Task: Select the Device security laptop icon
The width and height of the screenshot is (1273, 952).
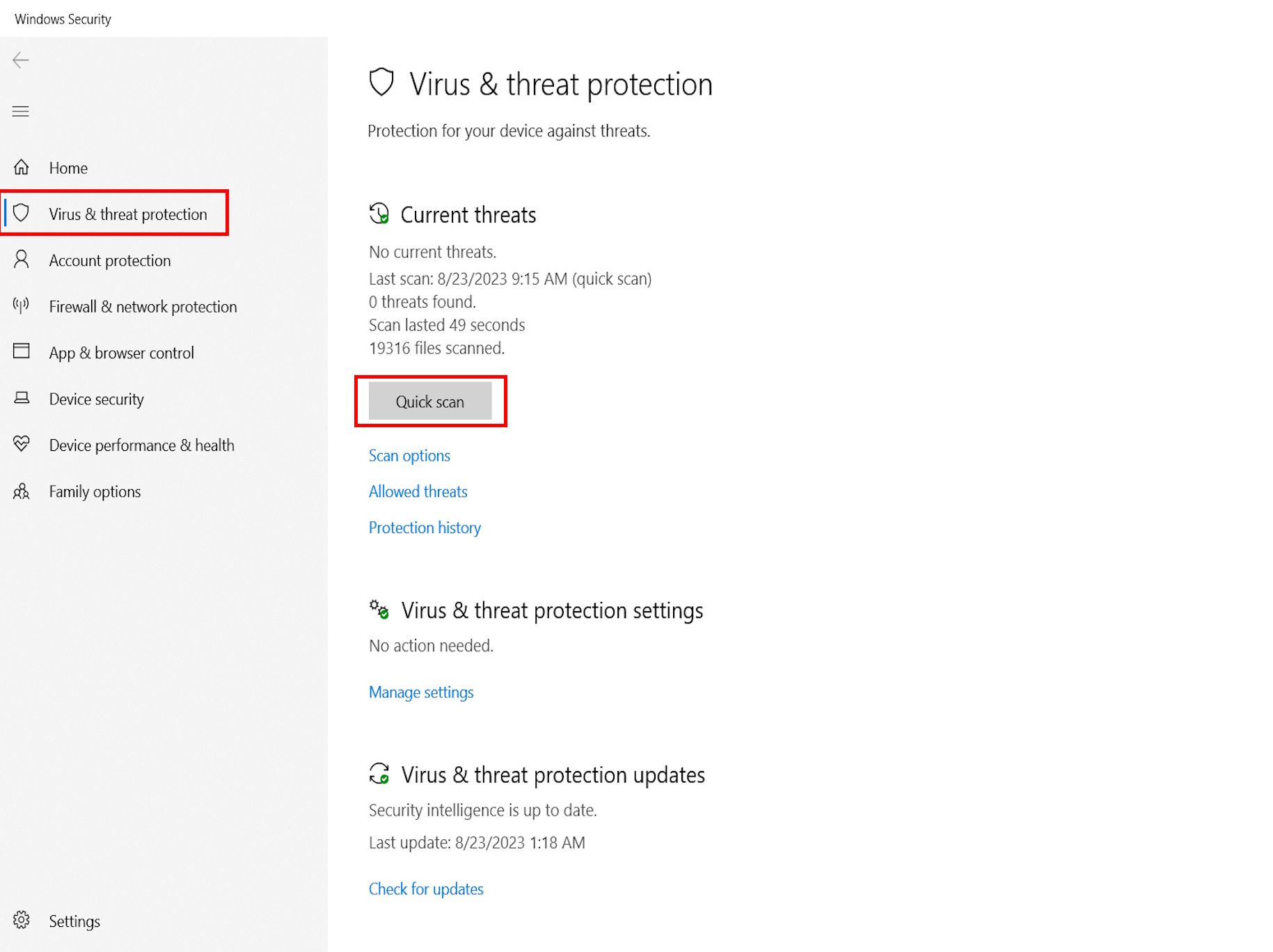Action: (x=22, y=398)
